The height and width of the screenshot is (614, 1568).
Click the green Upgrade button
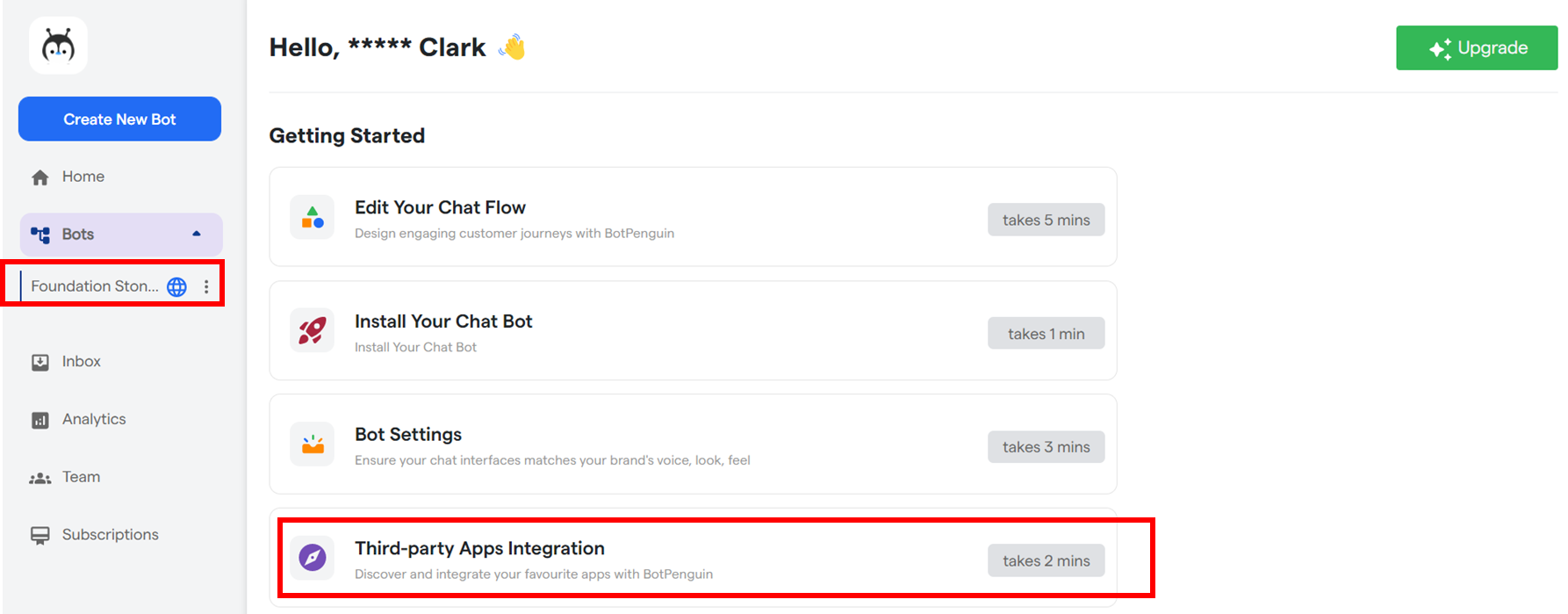point(1477,48)
